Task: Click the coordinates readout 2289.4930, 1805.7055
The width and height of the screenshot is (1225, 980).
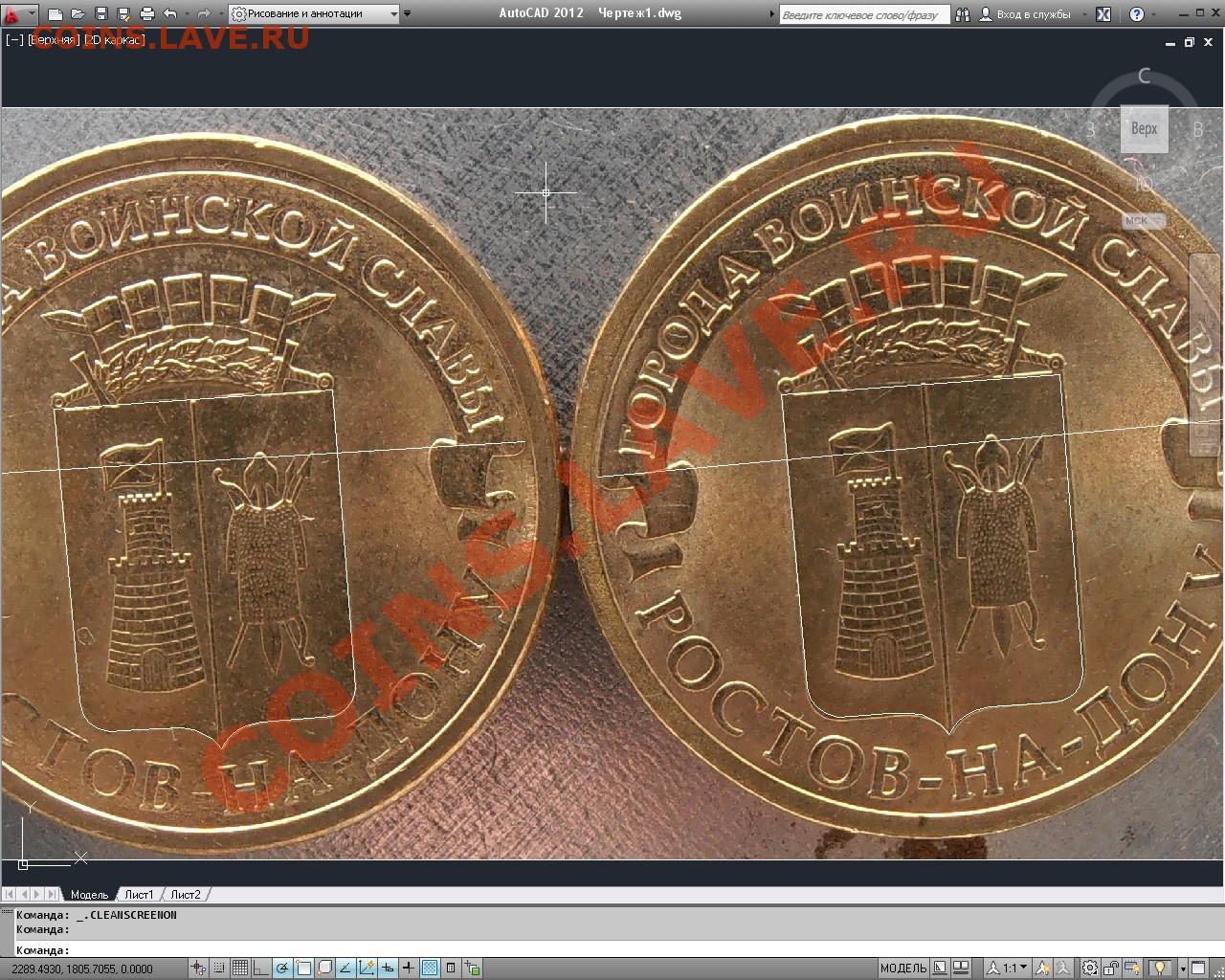Action: [x=82, y=969]
